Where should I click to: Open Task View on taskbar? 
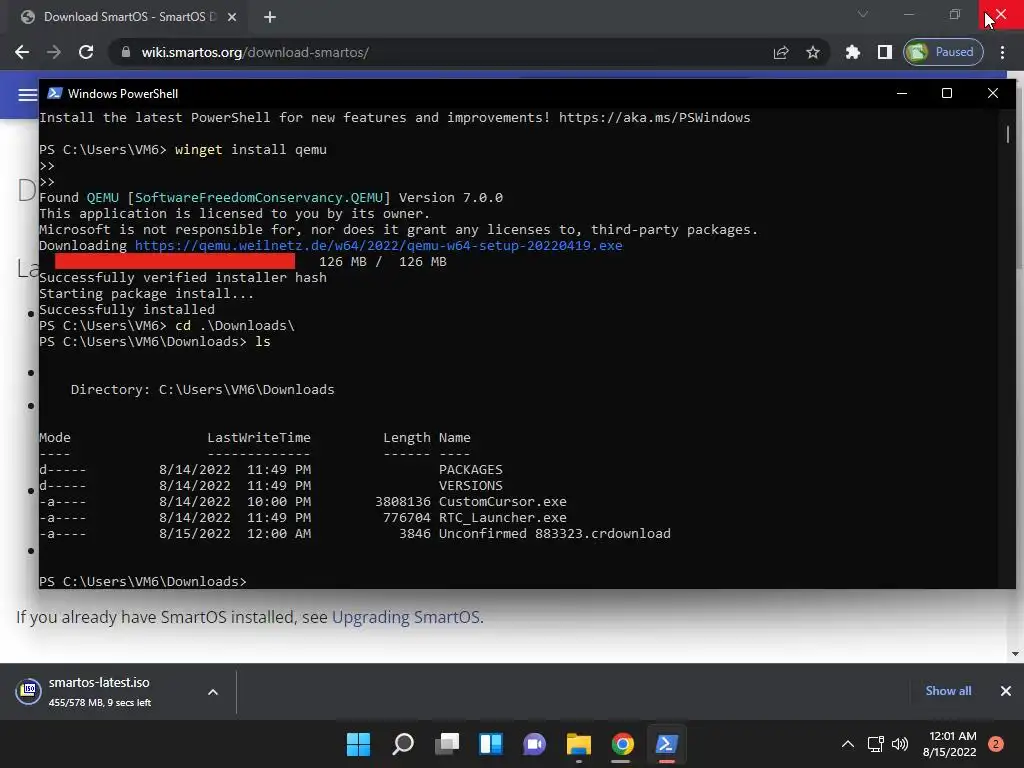coord(447,744)
